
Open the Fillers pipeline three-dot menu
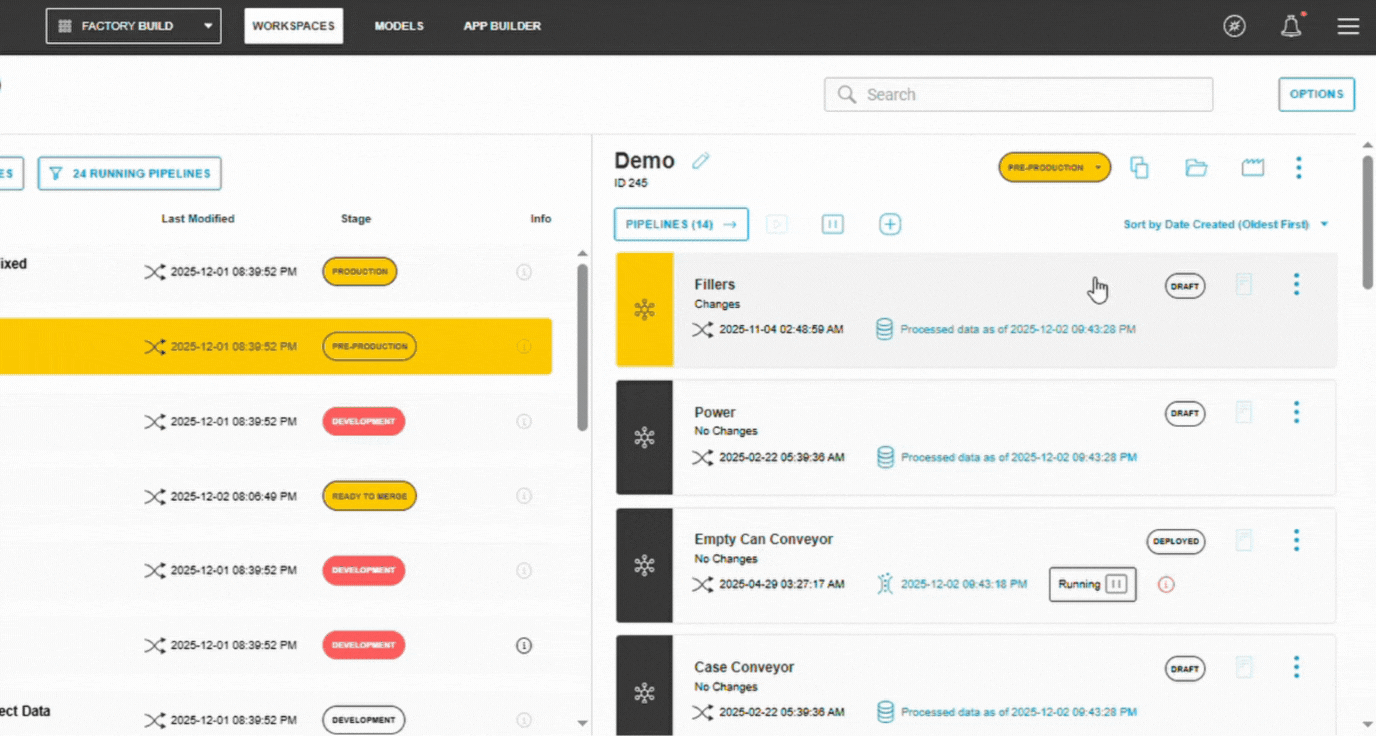tap(1296, 285)
